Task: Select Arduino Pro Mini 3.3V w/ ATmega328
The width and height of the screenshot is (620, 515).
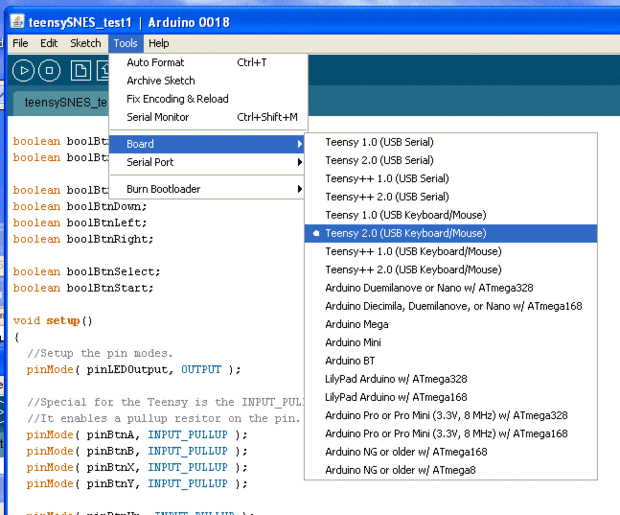Action: coord(451,415)
